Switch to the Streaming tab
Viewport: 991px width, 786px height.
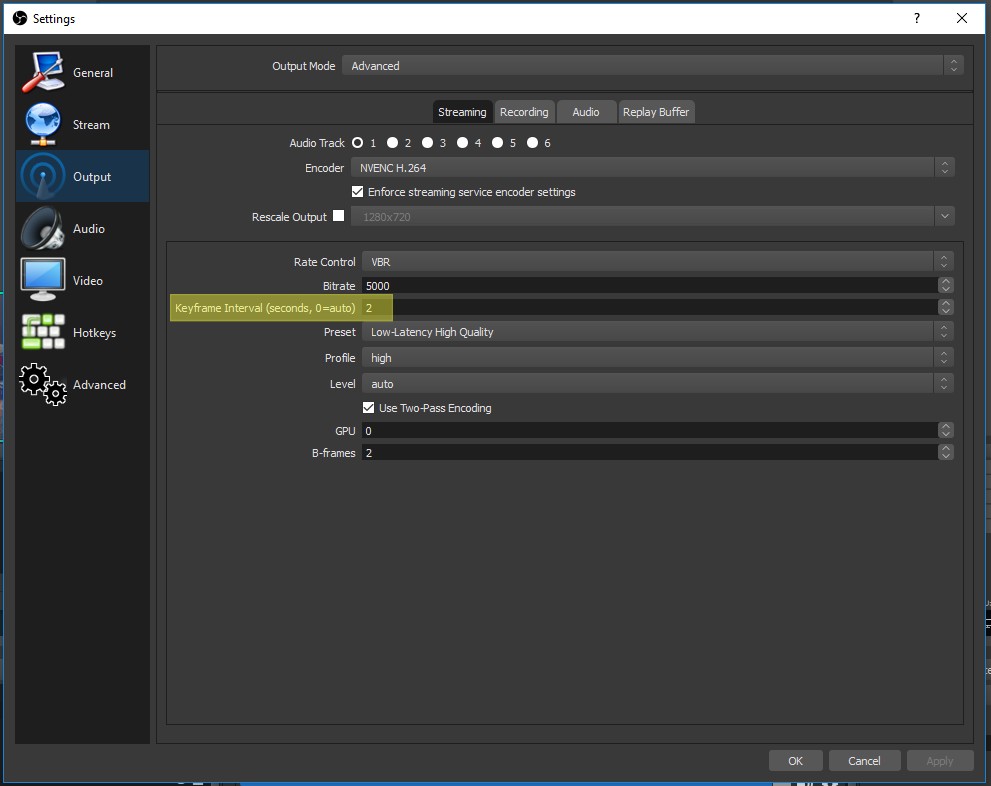click(x=462, y=112)
